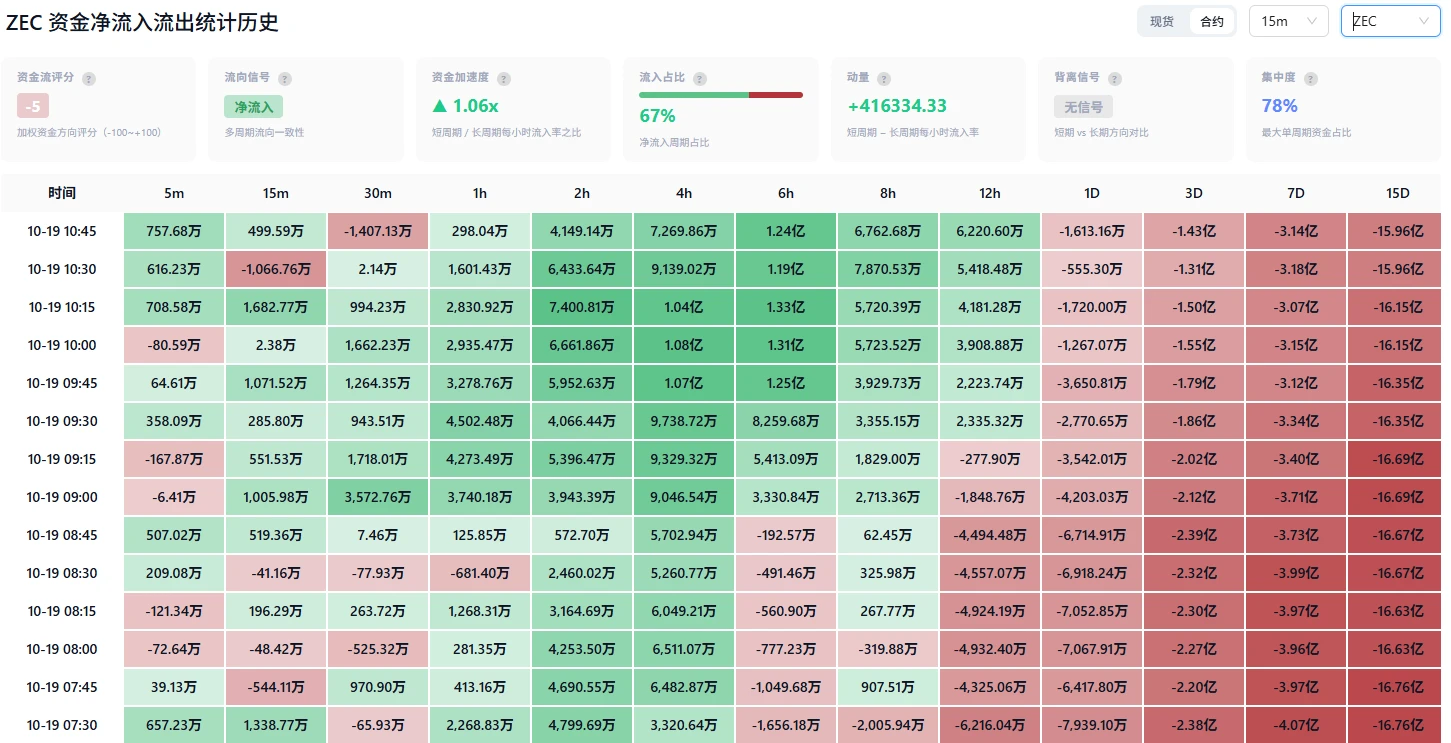Click the 78% concentration value
The width and height of the screenshot is (1451, 743).
click(x=1280, y=106)
